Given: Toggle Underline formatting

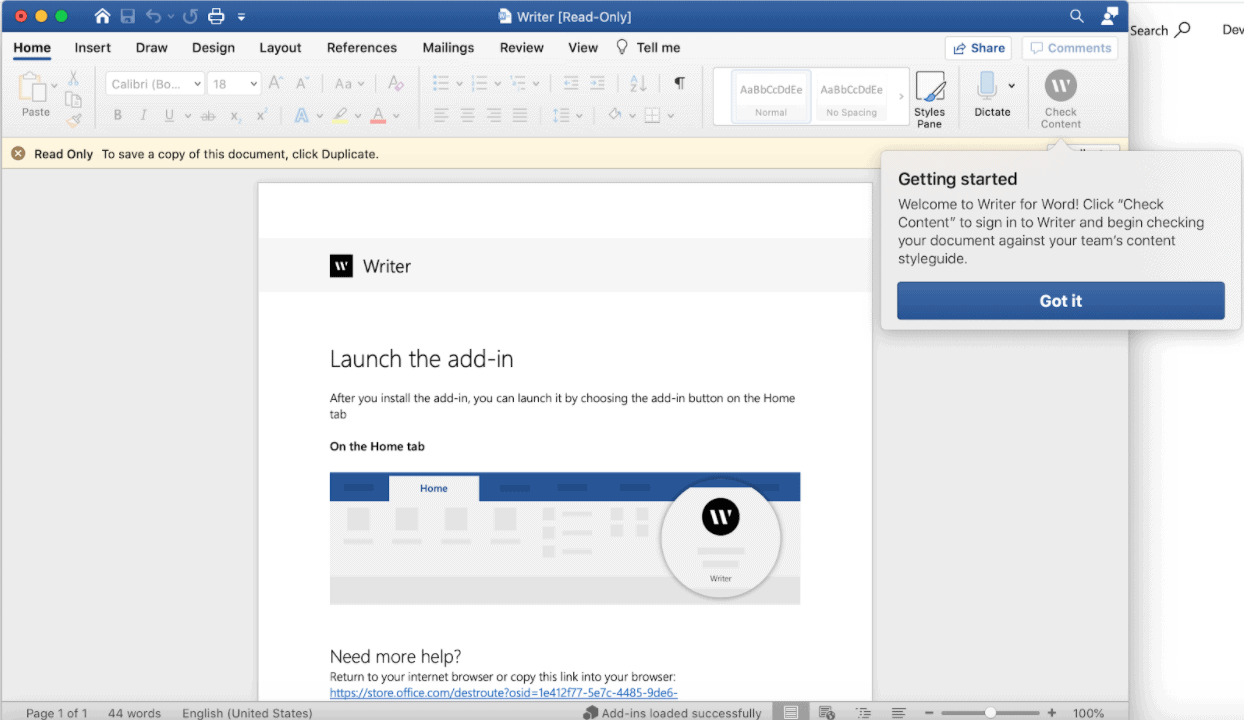Looking at the screenshot, I should pyautogui.click(x=169, y=116).
